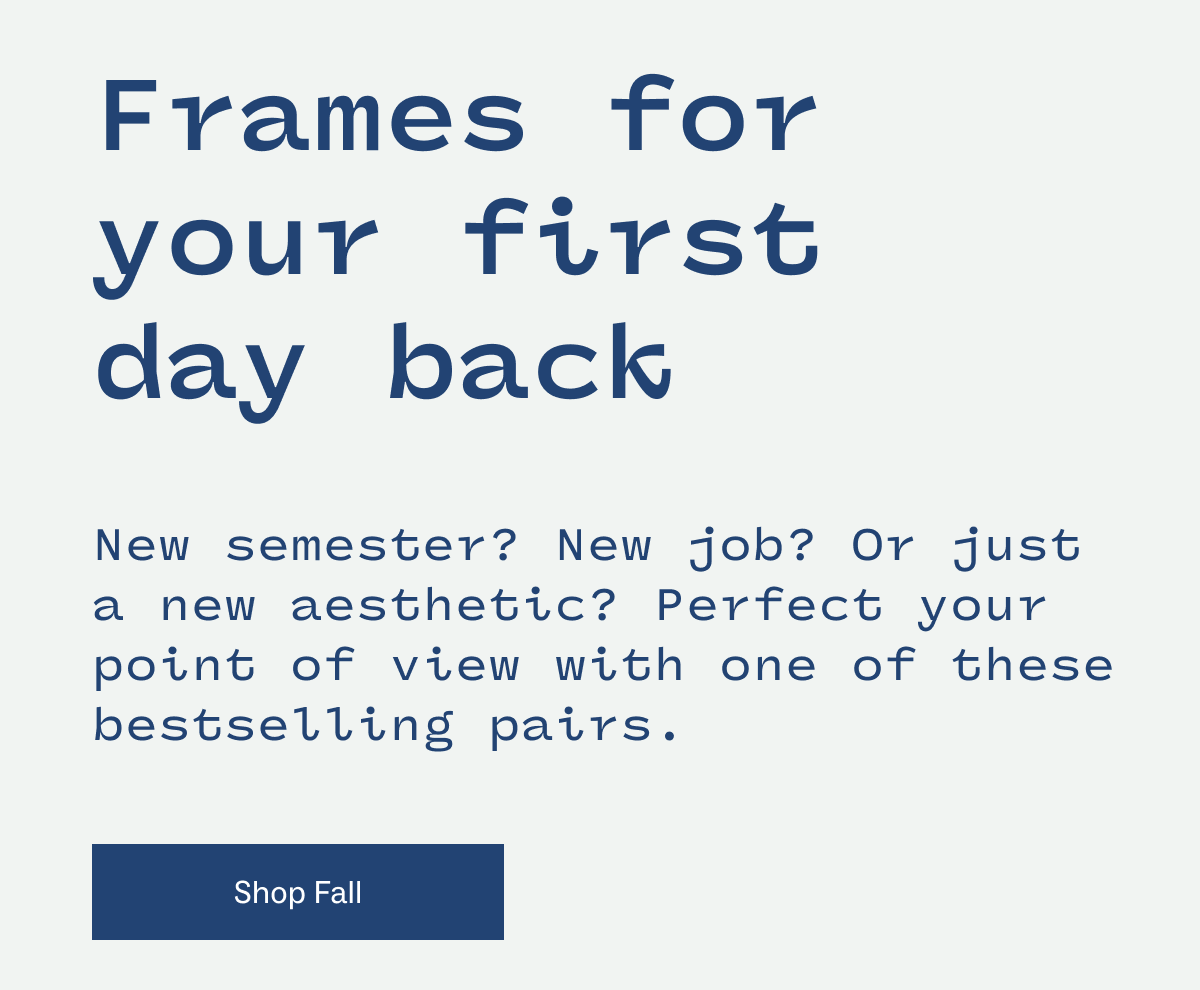The width and height of the screenshot is (1200, 990).
Task: Click the word "first" in the headline
Action: point(643,239)
